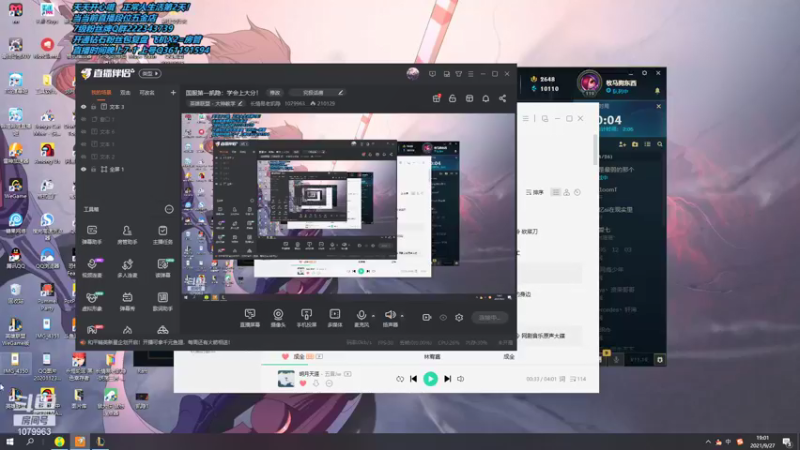Toggle the lock on the 文本 3 source

coord(93,107)
